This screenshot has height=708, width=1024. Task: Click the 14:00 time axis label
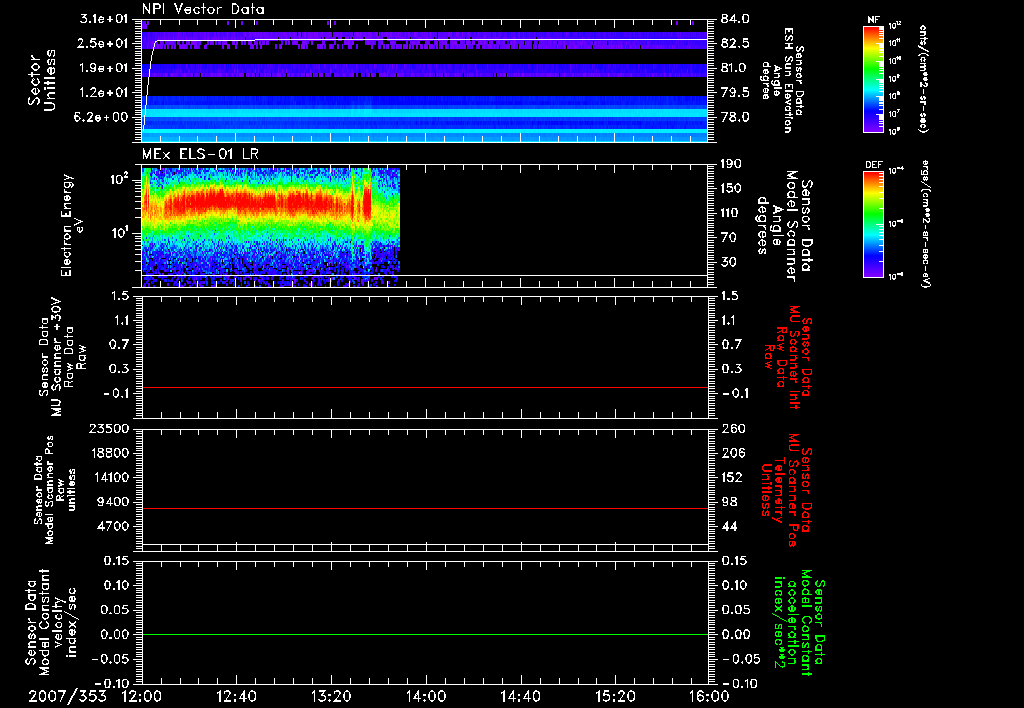pyautogui.click(x=426, y=696)
